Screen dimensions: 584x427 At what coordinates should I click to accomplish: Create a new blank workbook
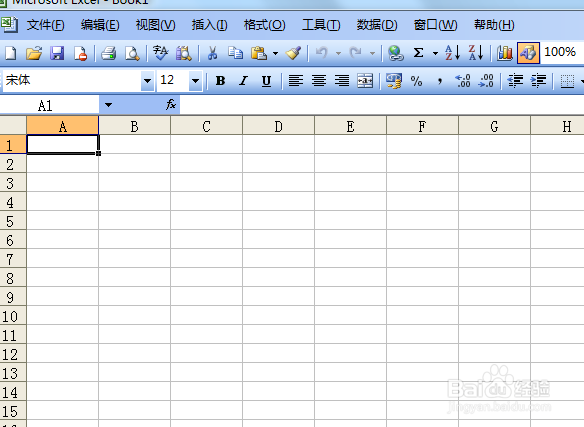click(x=11, y=53)
